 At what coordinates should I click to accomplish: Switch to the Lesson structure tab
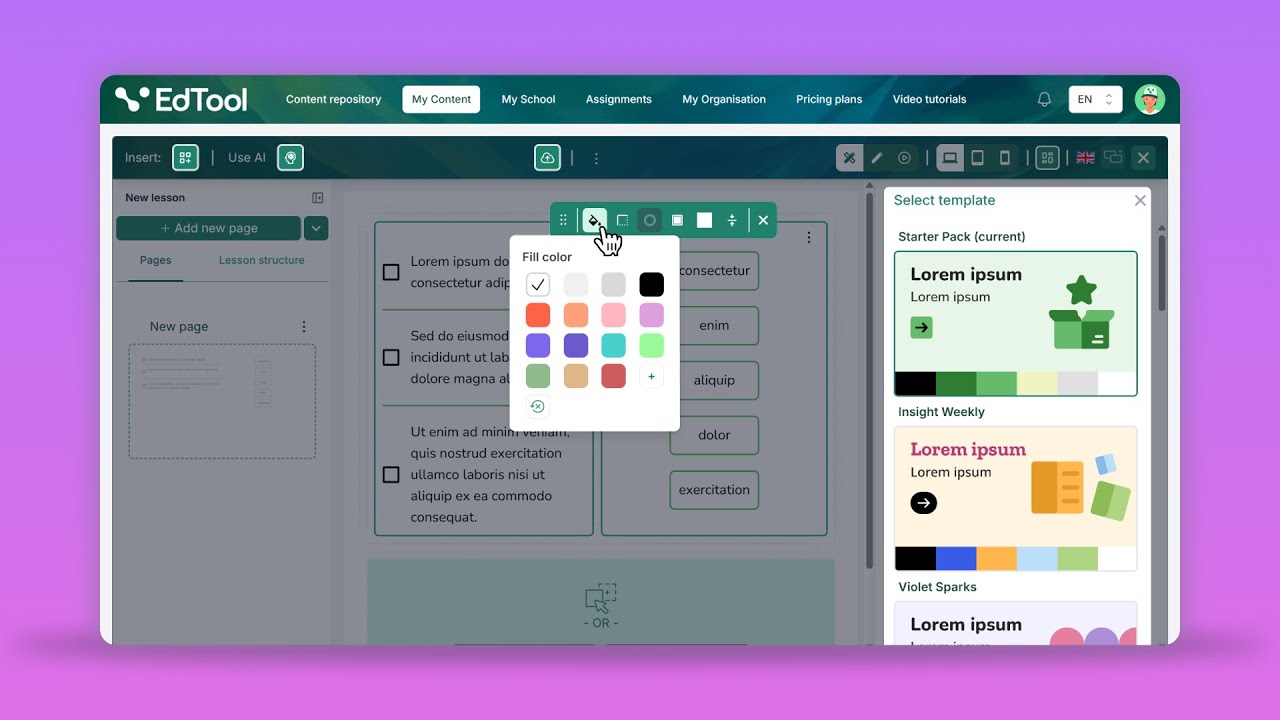[261, 260]
